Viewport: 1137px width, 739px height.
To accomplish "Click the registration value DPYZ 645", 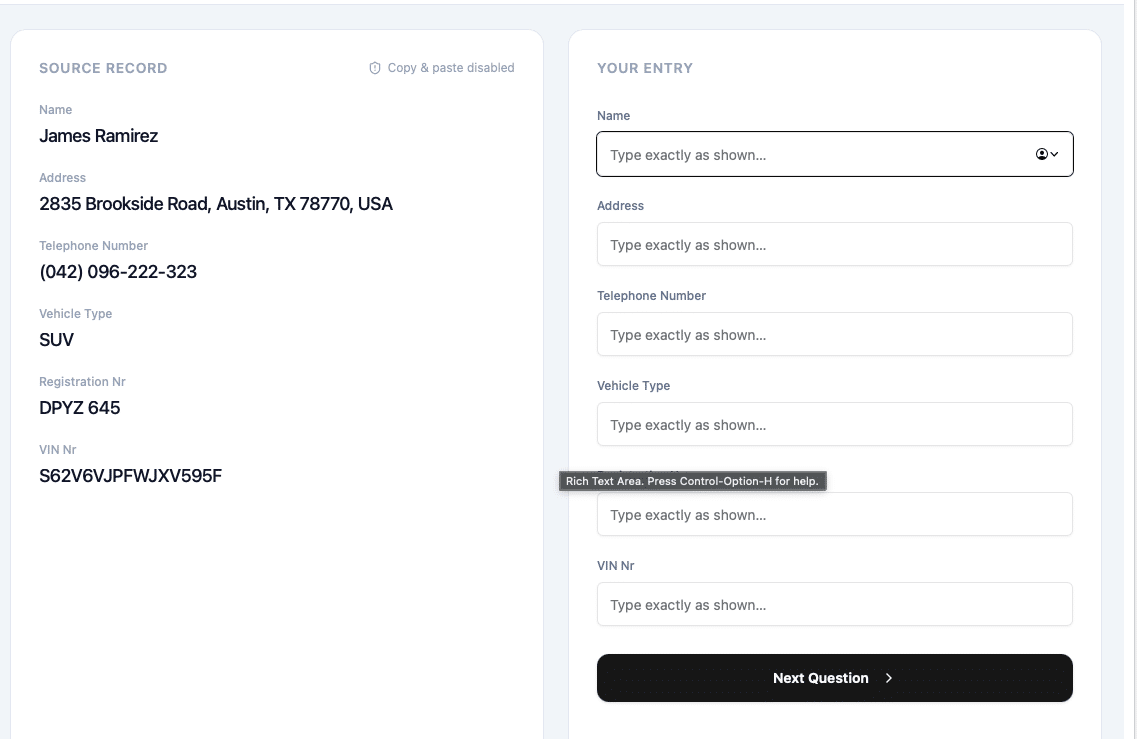I will (x=80, y=408).
